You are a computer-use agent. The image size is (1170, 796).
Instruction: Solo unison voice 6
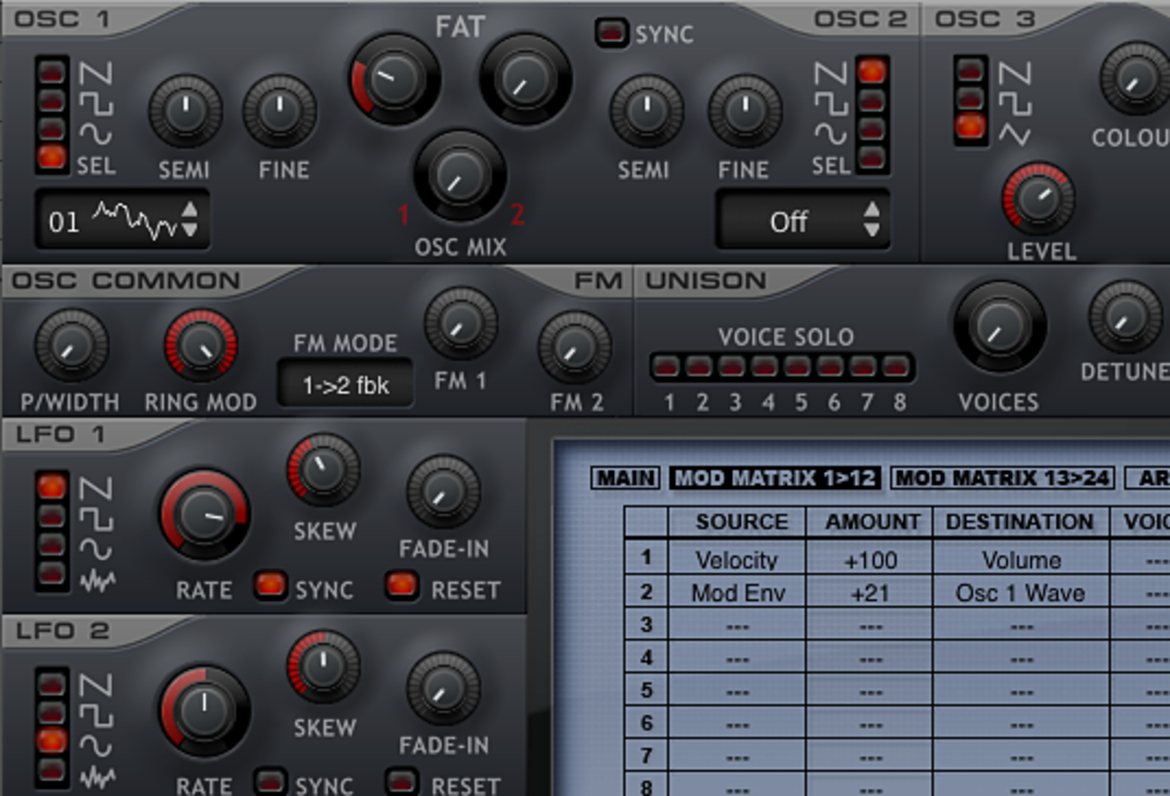click(x=830, y=366)
